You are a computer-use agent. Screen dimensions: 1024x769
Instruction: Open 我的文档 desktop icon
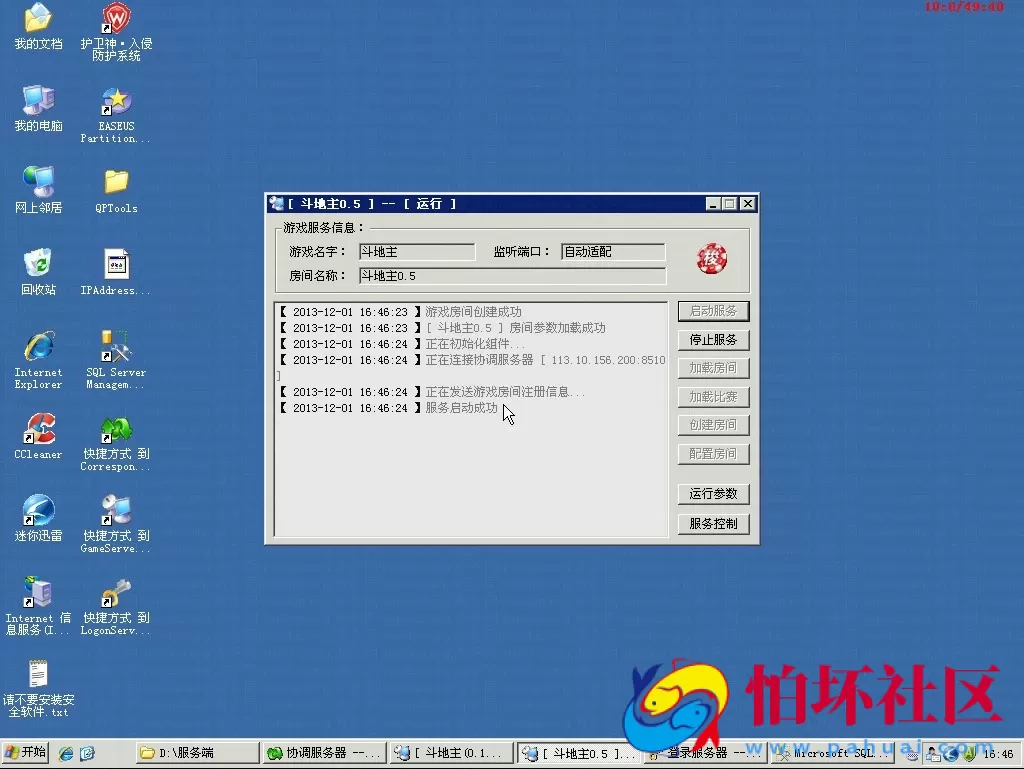click(38, 20)
